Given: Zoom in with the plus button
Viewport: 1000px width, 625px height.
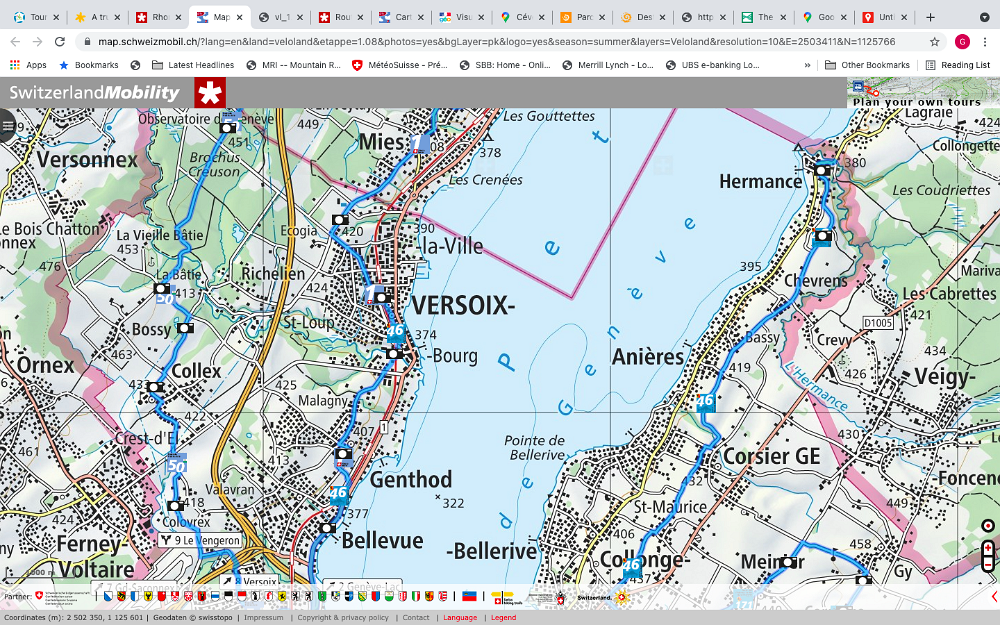Looking at the screenshot, I should click(x=988, y=548).
